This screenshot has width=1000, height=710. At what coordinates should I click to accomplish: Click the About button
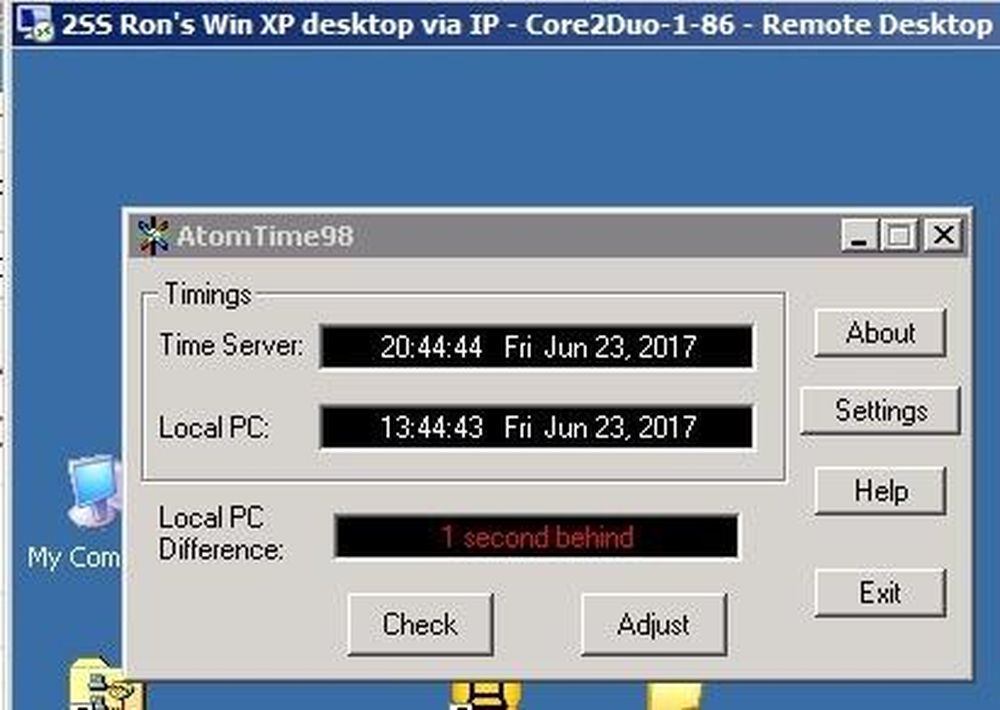coord(880,333)
